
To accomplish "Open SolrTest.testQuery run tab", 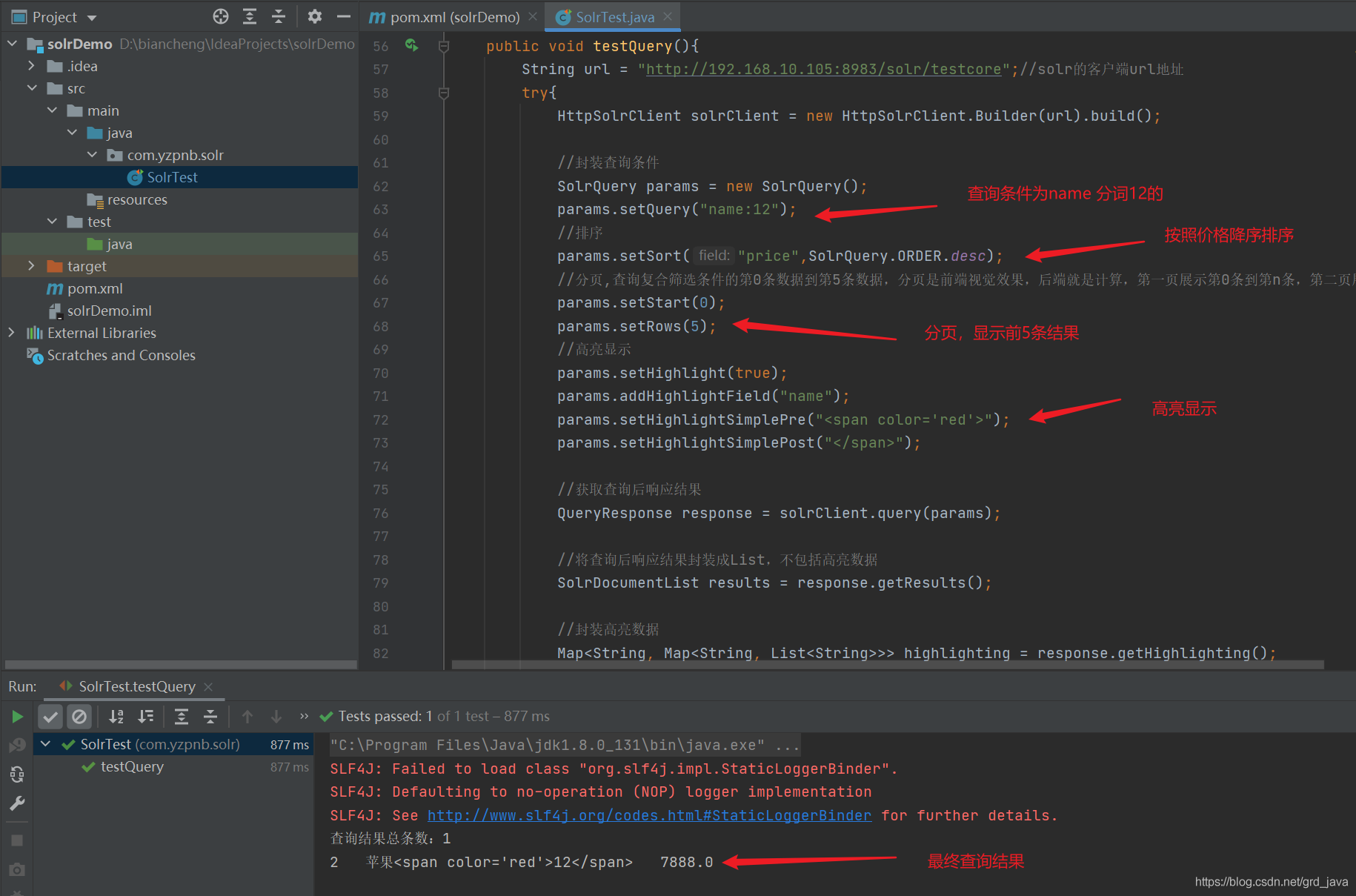I will (137, 686).
